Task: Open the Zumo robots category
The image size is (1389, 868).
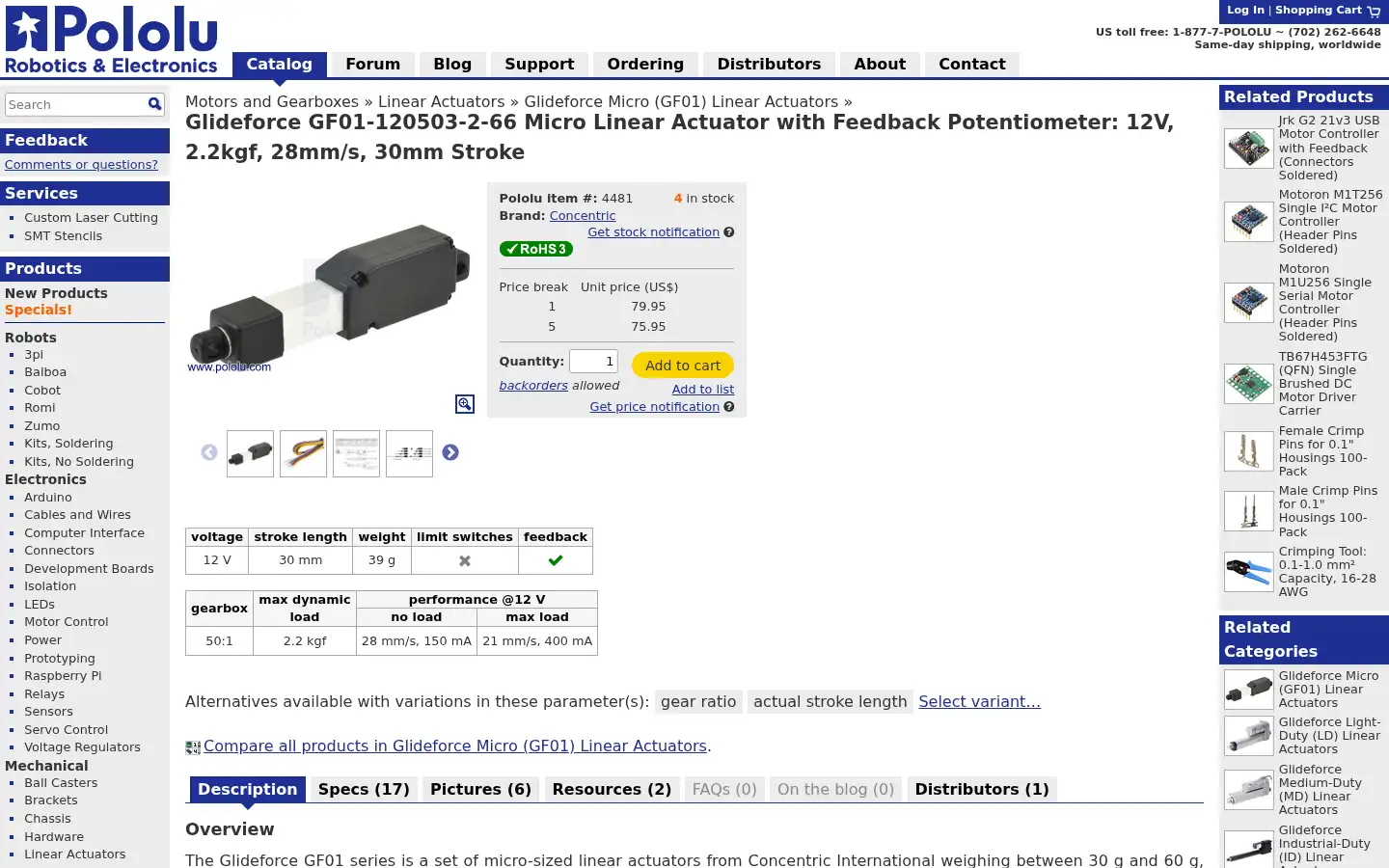Action: (x=41, y=426)
